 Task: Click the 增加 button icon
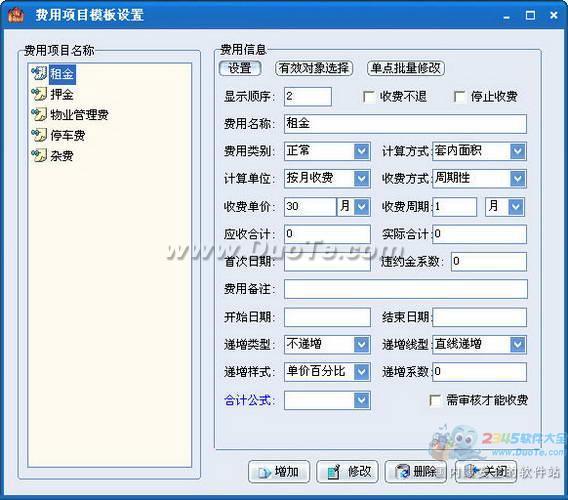pos(264,472)
